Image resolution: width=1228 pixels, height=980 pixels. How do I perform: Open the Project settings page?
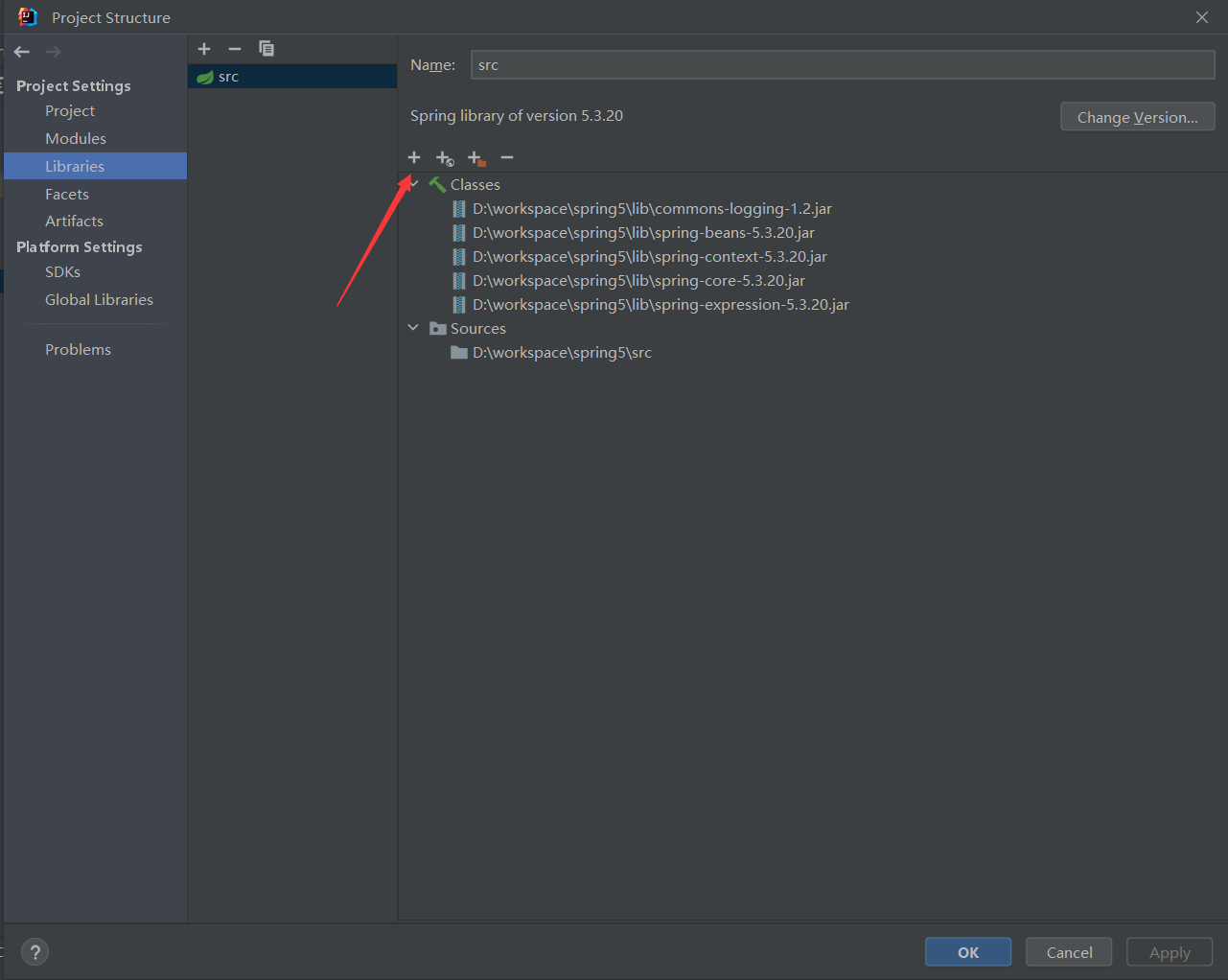click(x=70, y=111)
